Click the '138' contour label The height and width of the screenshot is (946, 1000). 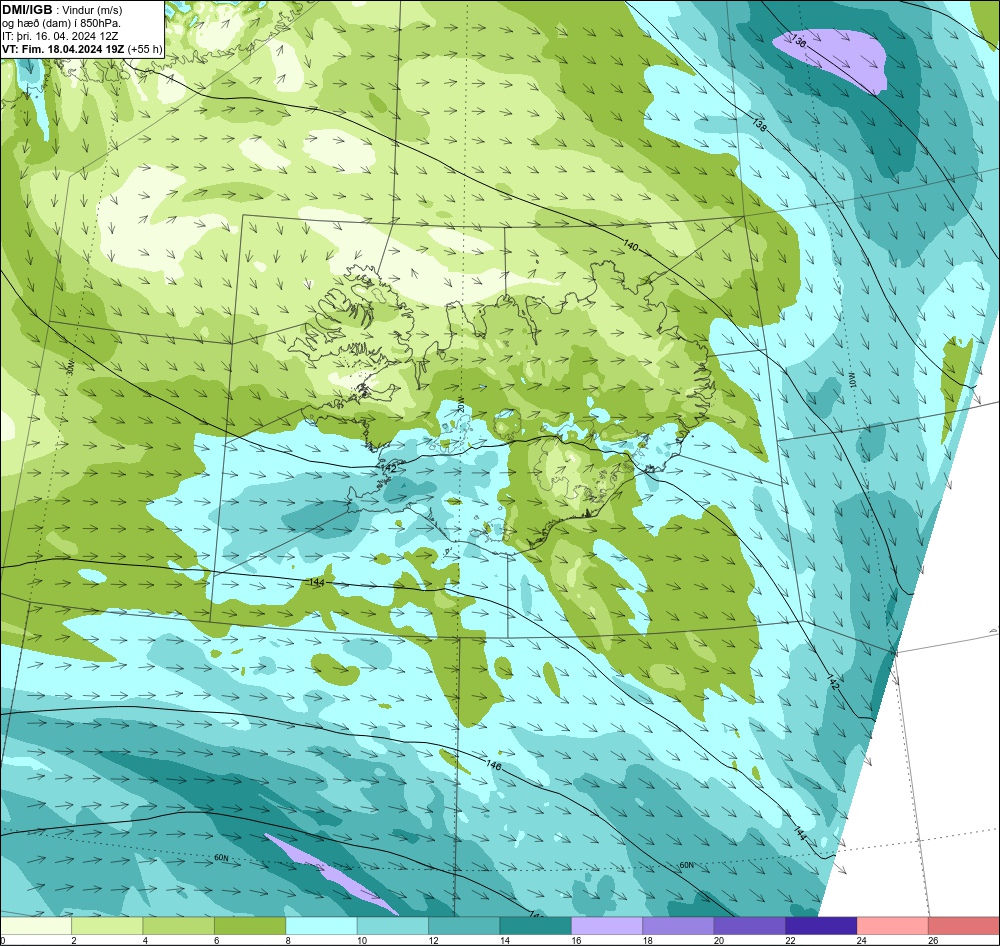coord(759,124)
